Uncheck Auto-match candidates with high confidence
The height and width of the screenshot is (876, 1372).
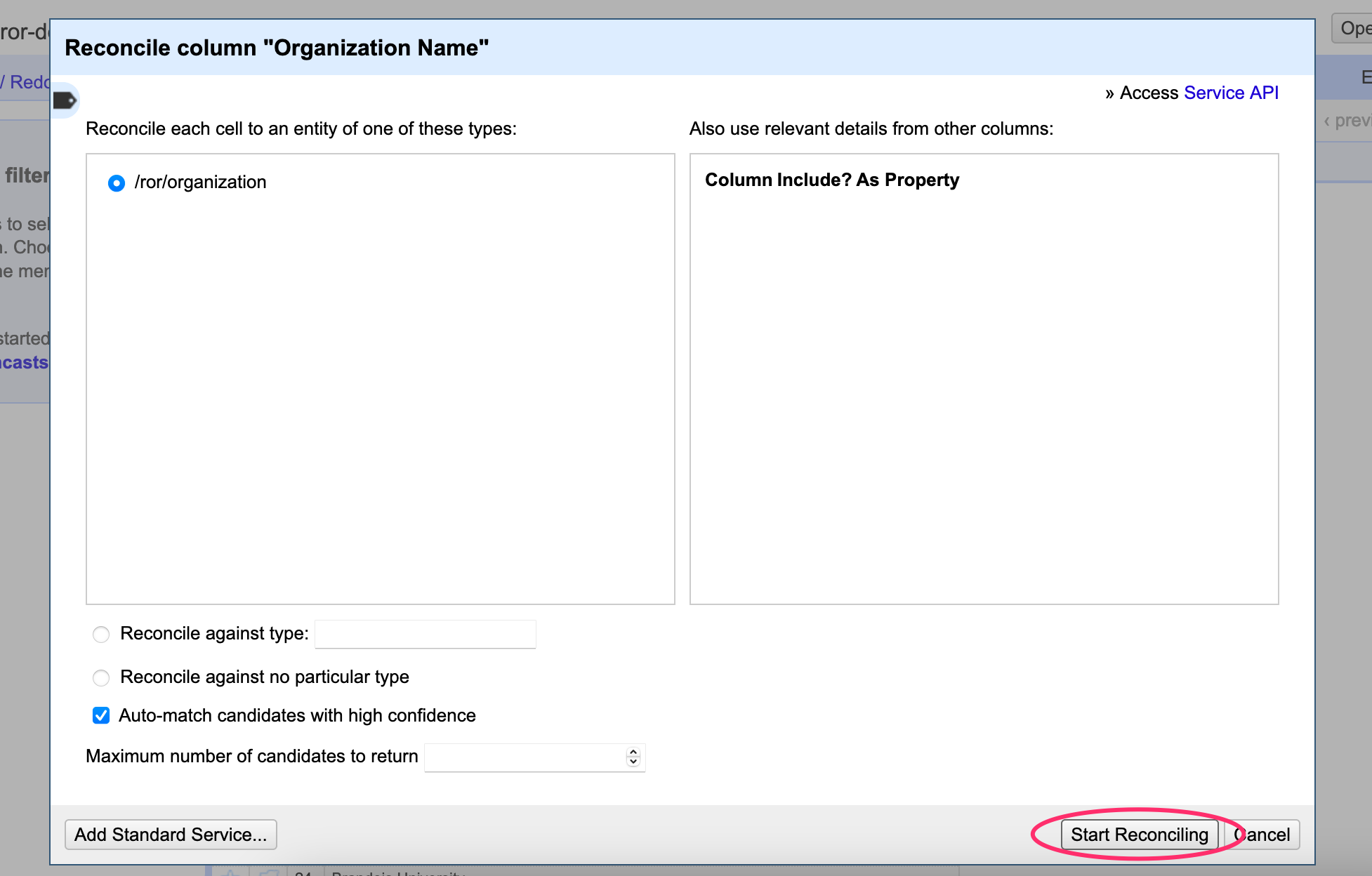pyautogui.click(x=101, y=715)
